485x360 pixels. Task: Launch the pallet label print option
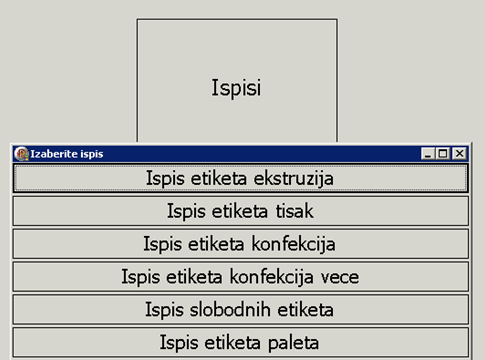click(x=240, y=342)
